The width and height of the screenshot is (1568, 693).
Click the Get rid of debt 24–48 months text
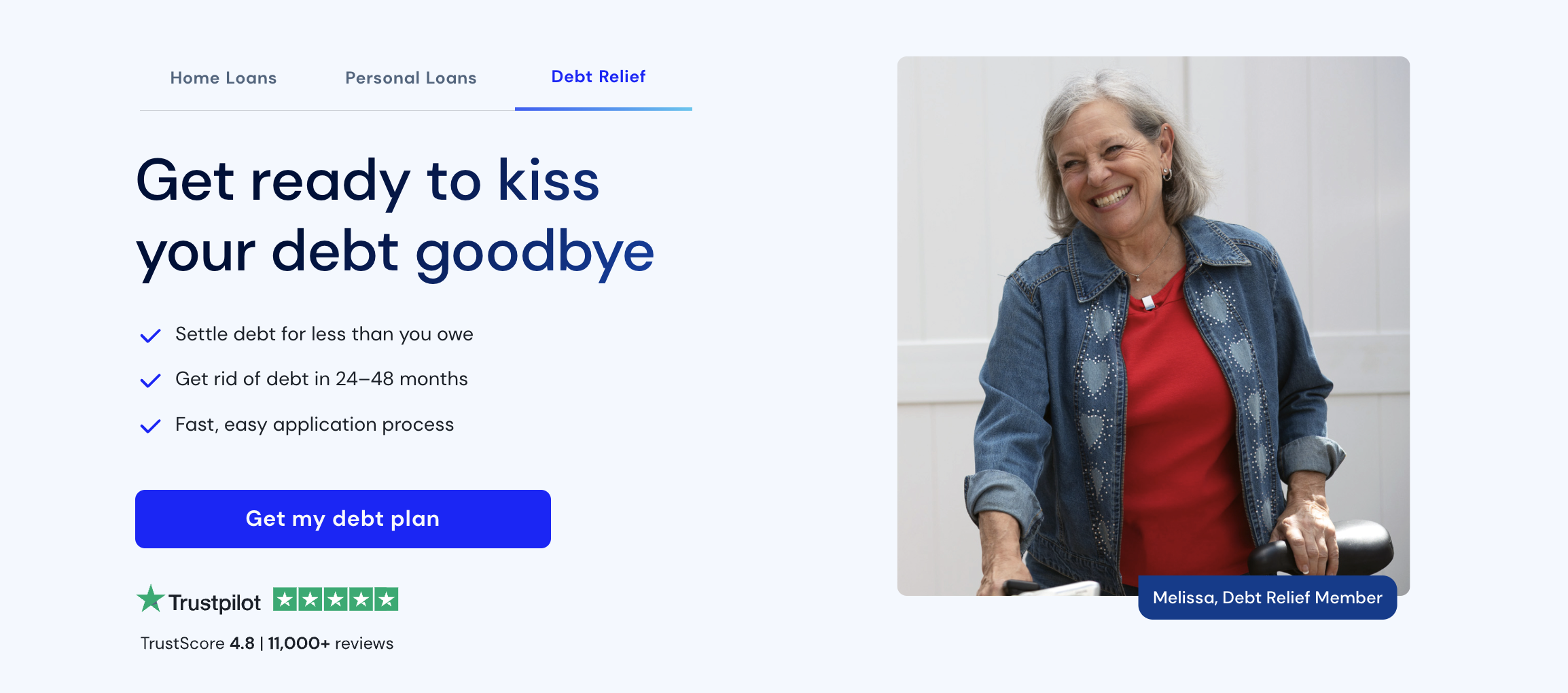(321, 379)
